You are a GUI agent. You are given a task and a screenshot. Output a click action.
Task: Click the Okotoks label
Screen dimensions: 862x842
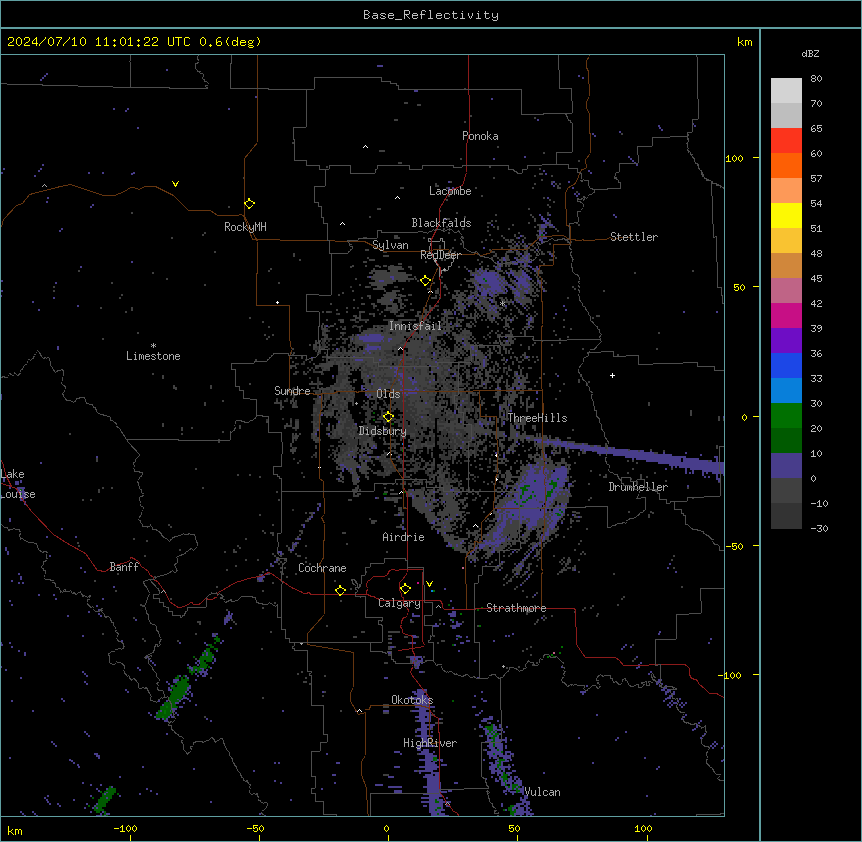(412, 700)
